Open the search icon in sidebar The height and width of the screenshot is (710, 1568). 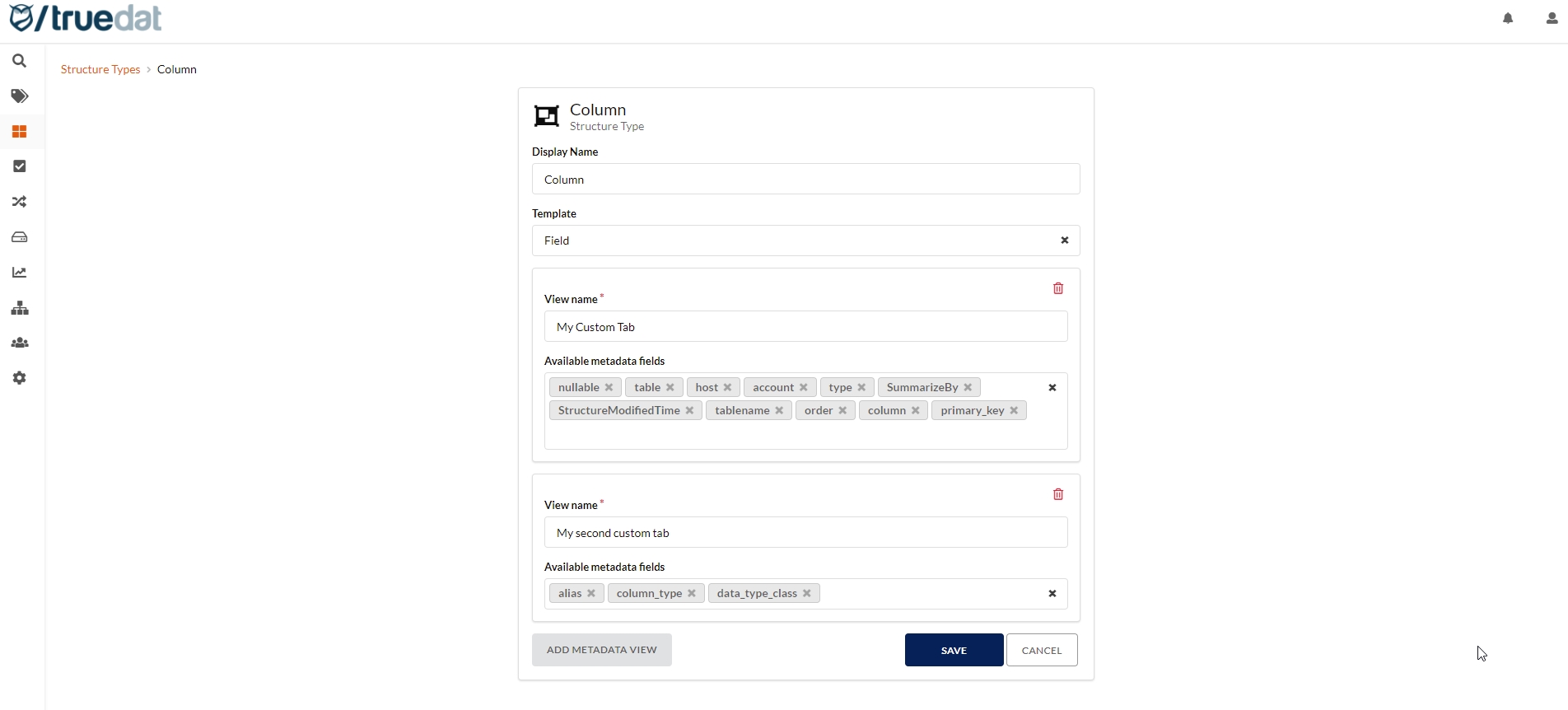click(x=20, y=61)
